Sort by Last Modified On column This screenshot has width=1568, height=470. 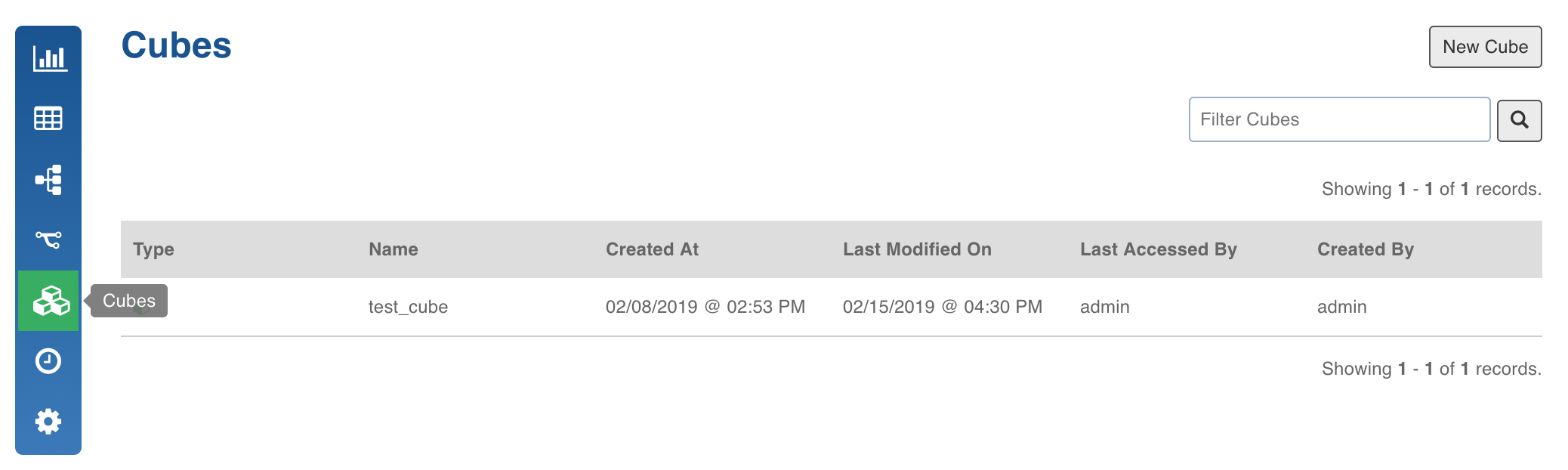pyautogui.click(x=917, y=249)
